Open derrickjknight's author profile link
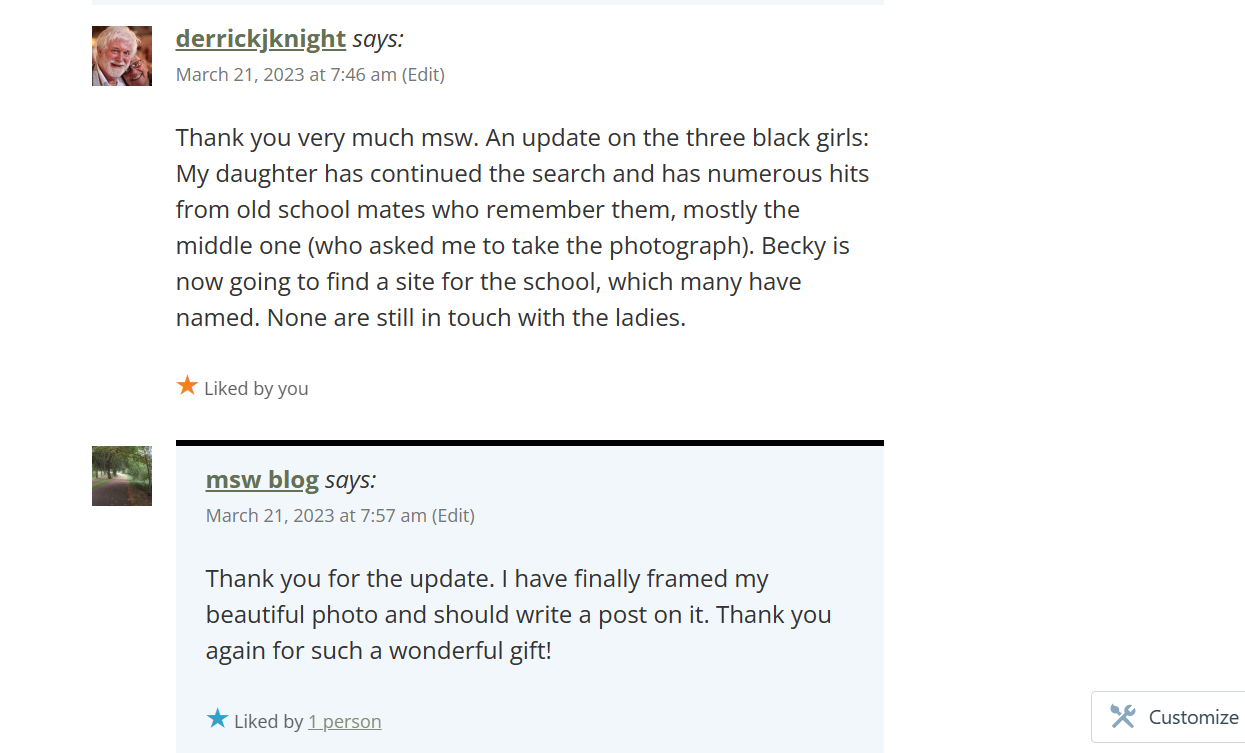The height and width of the screenshot is (753, 1245). (260, 39)
